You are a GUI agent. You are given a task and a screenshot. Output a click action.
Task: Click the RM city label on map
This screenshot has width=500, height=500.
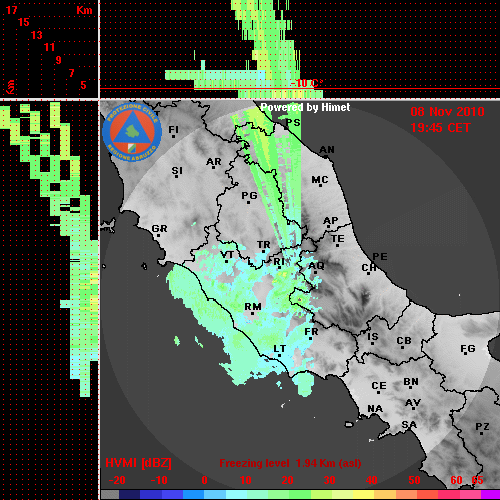[253, 307]
